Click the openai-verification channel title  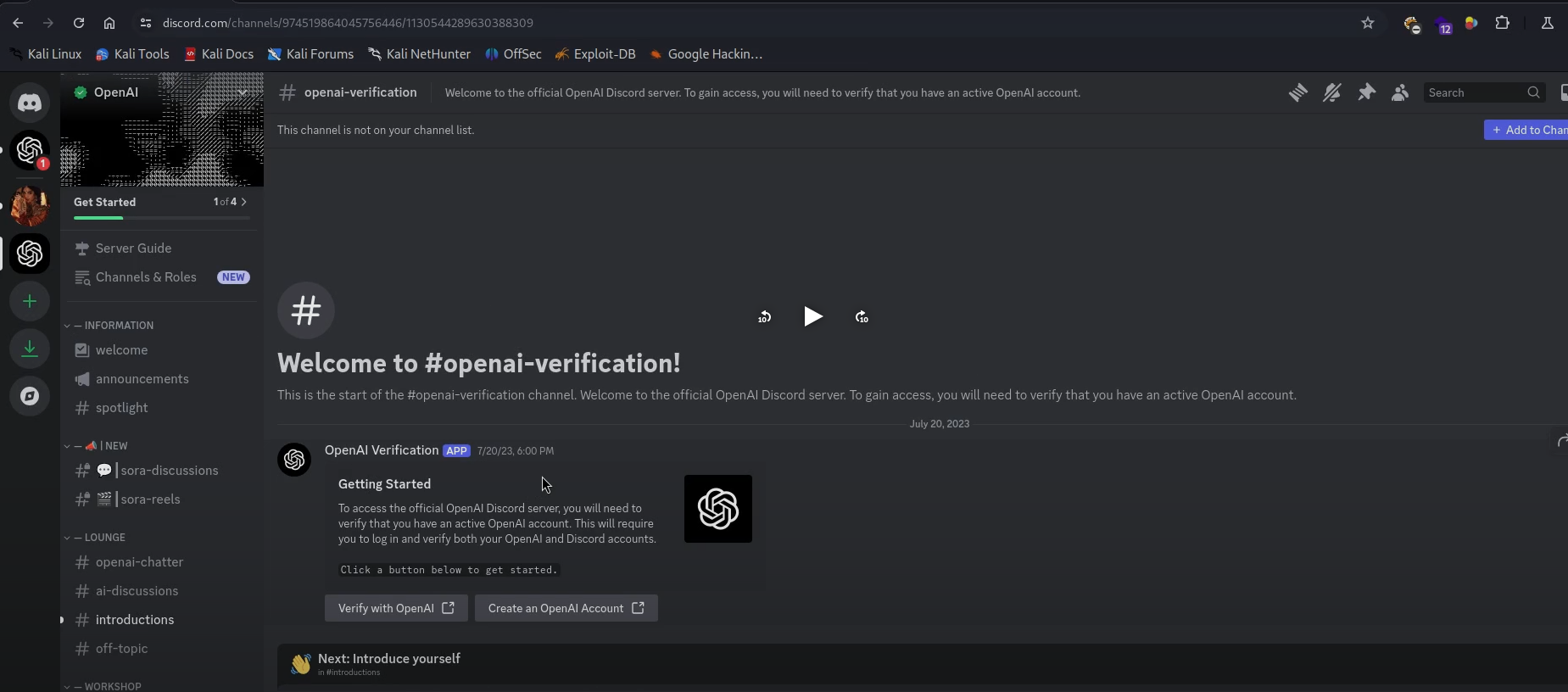coord(360,92)
